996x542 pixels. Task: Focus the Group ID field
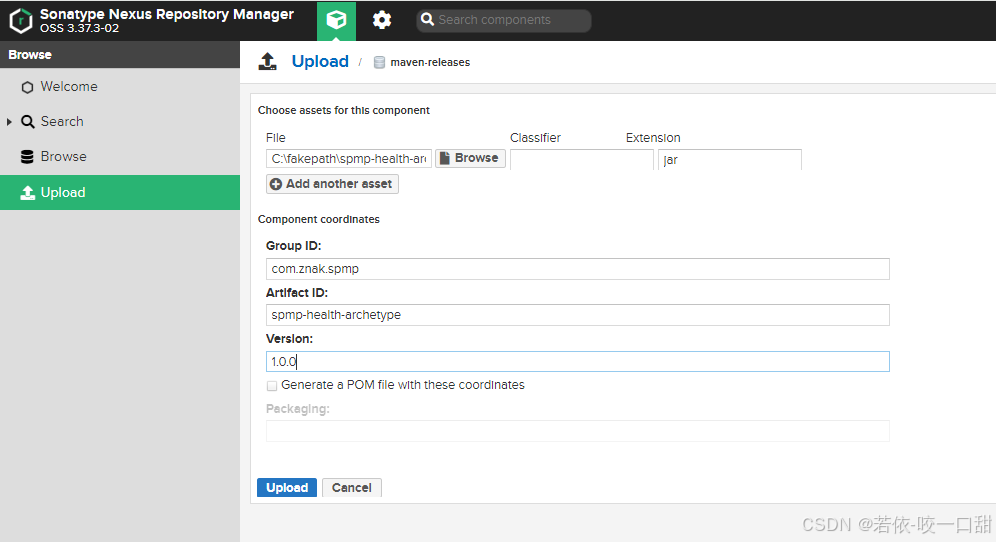click(577, 269)
